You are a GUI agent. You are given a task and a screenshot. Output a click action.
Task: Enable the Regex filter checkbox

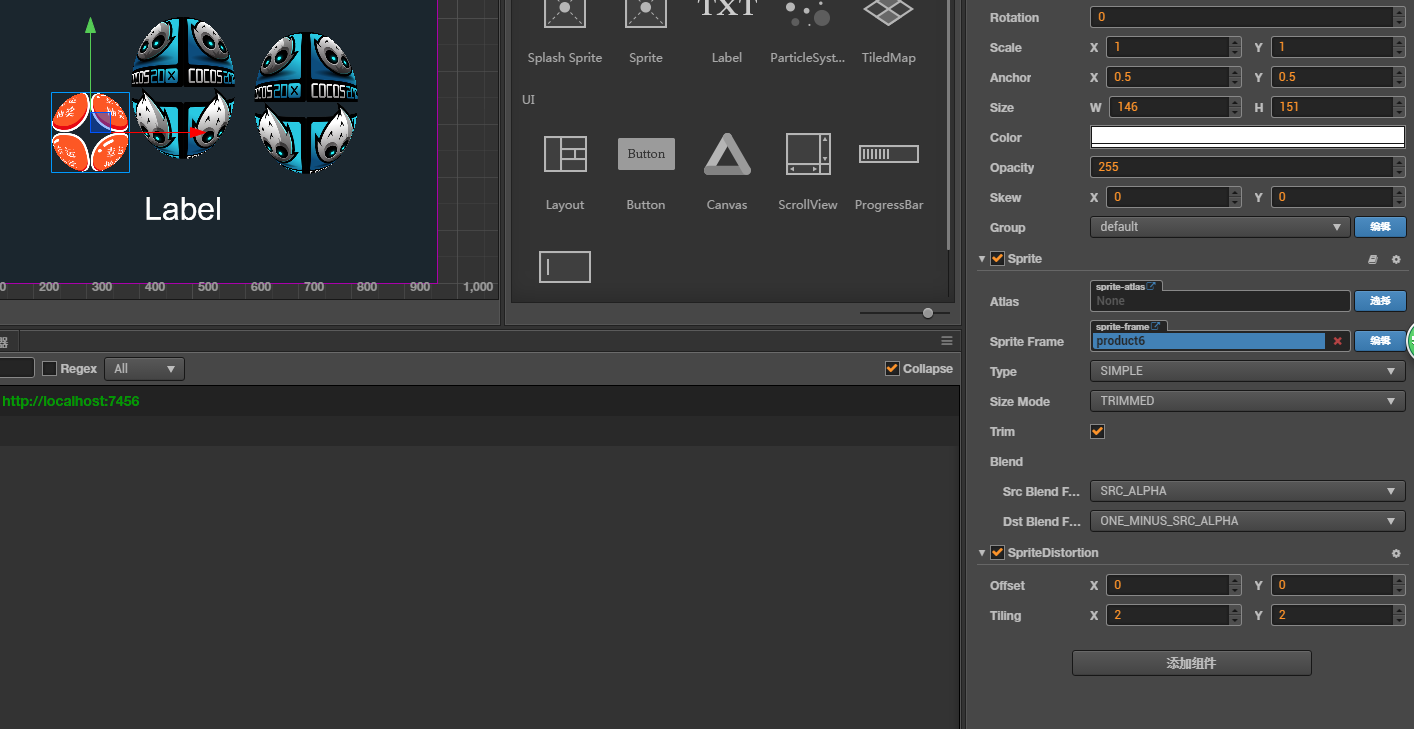[x=50, y=369]
